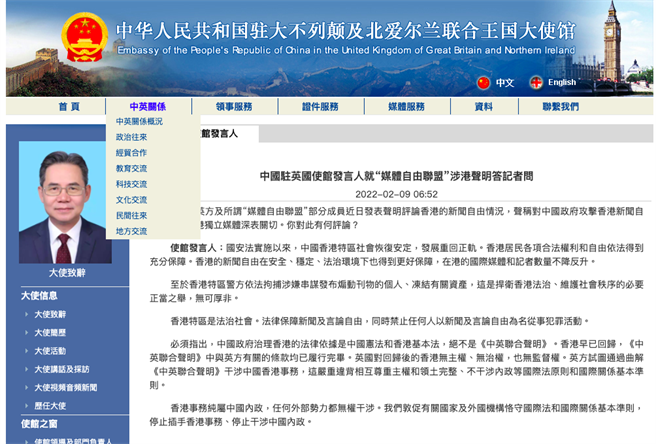
Task: Open the 聯繫我們 menu
Action: [x=561, y=107]
